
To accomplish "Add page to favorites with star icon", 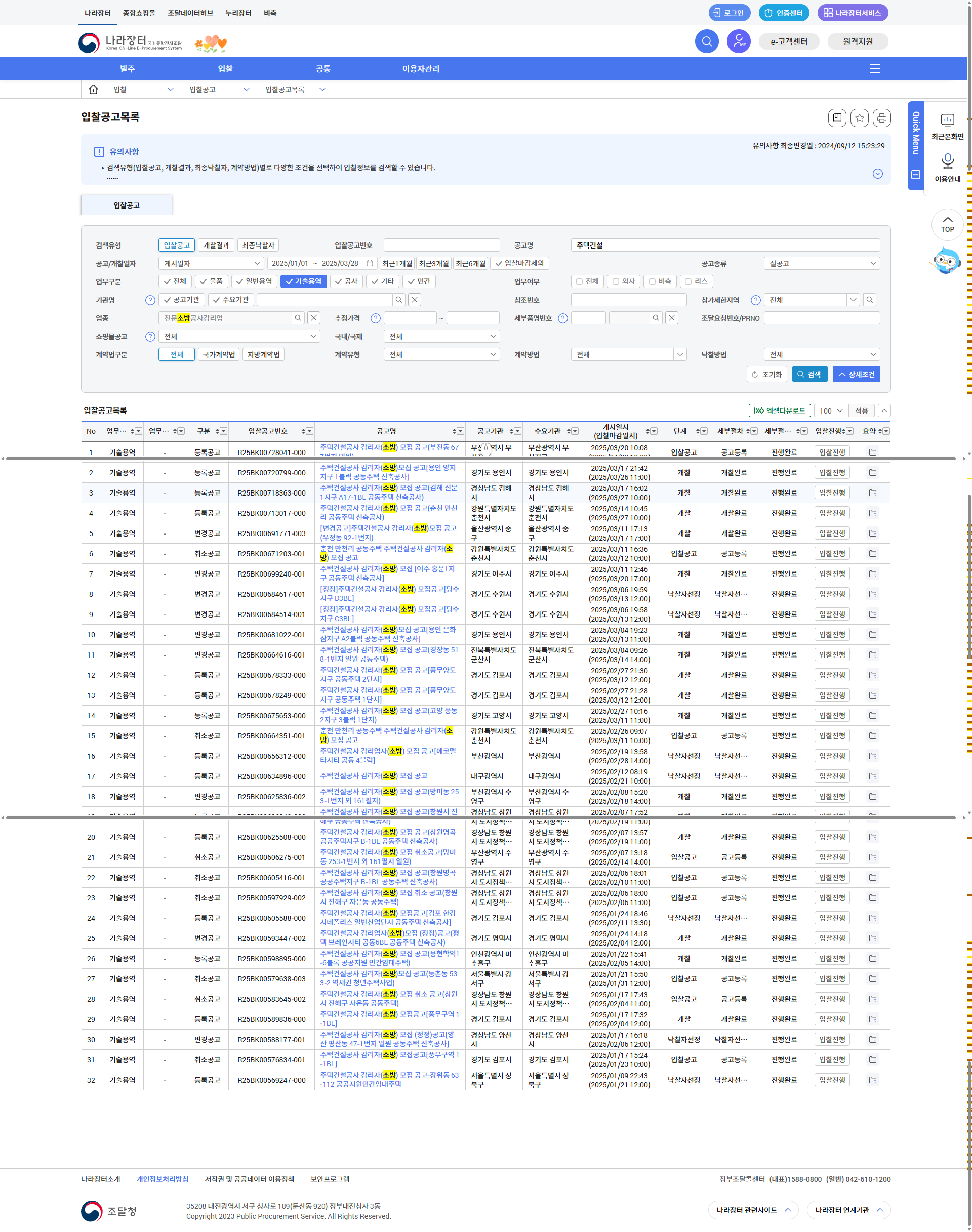I will 859,118.
